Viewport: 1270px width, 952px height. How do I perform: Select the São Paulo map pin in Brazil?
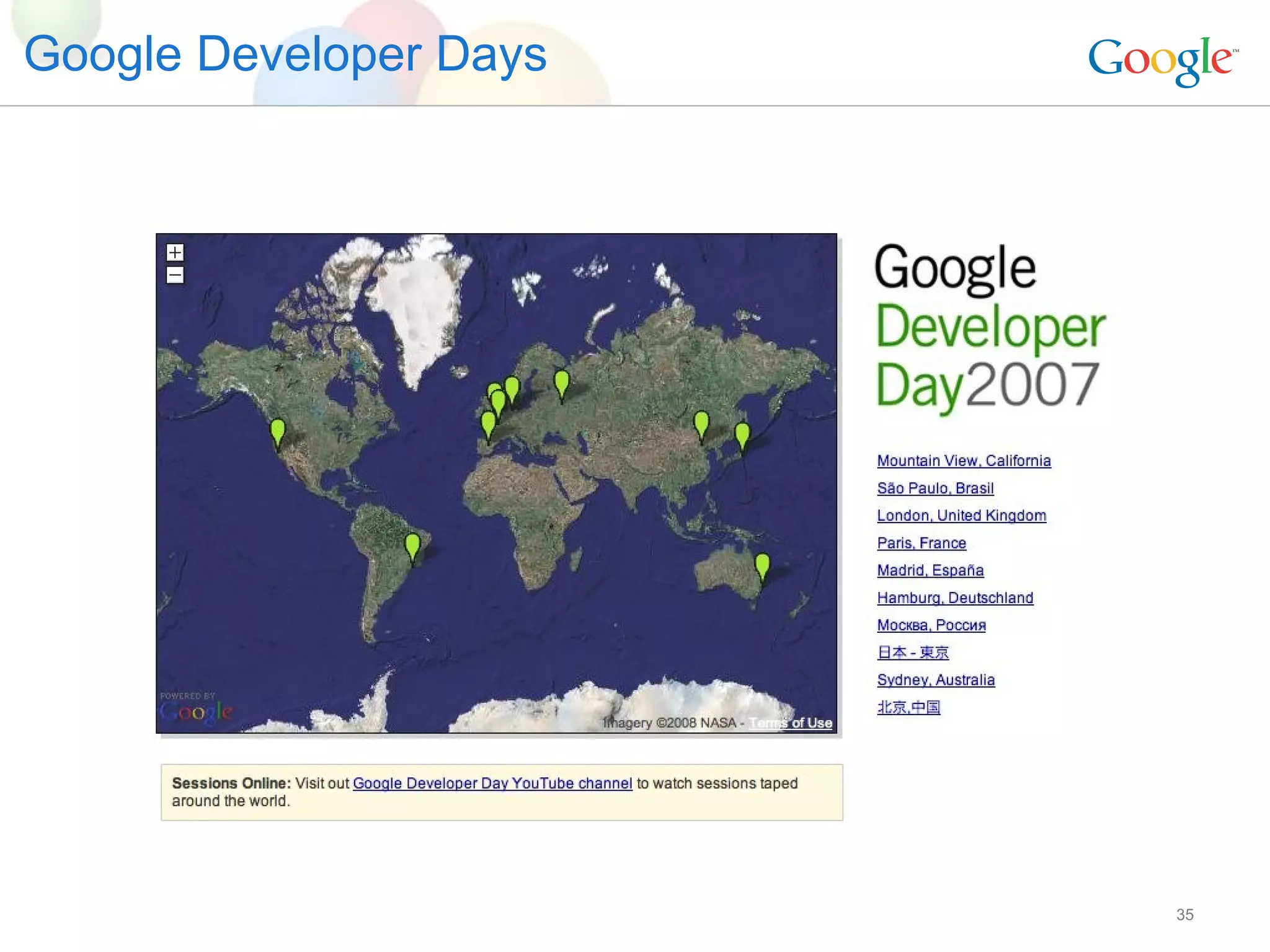(412, 549)
